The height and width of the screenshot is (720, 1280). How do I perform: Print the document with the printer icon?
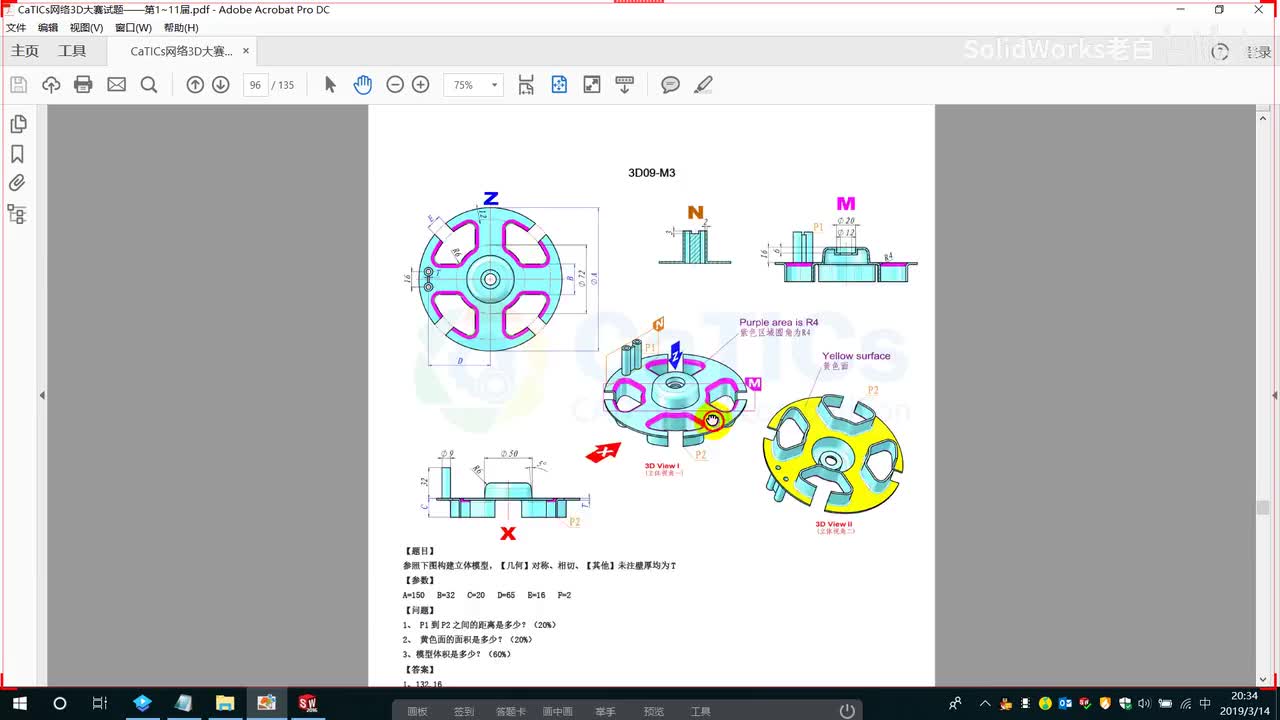pyautogui.click(x=83, y=85)
